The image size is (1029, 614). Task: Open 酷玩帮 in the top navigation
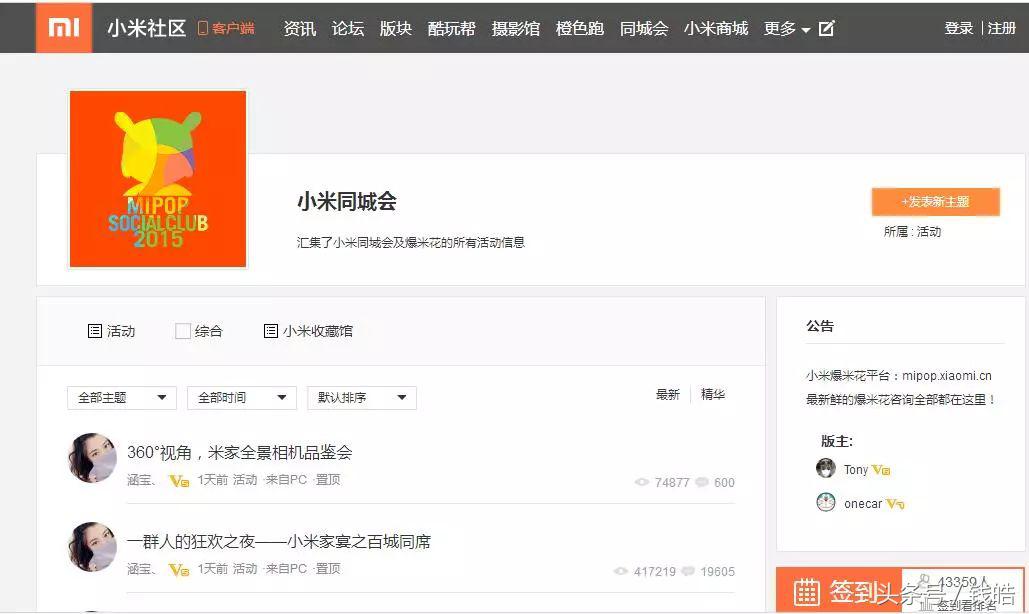pos(452,28)
